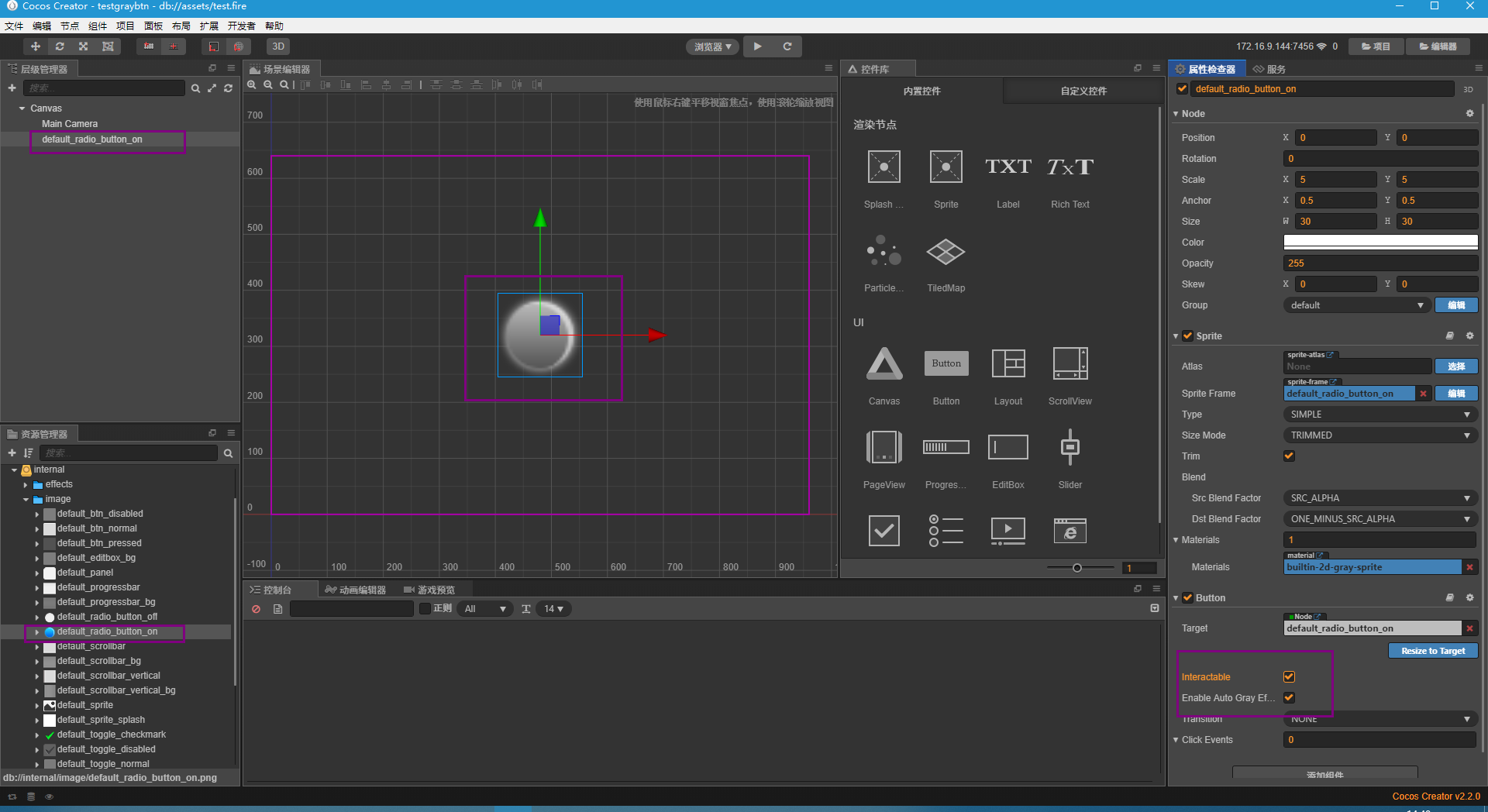Click 选择 button next to Atlas
Viewport: 1488px width, 812px height.
tap(1456, 366)
